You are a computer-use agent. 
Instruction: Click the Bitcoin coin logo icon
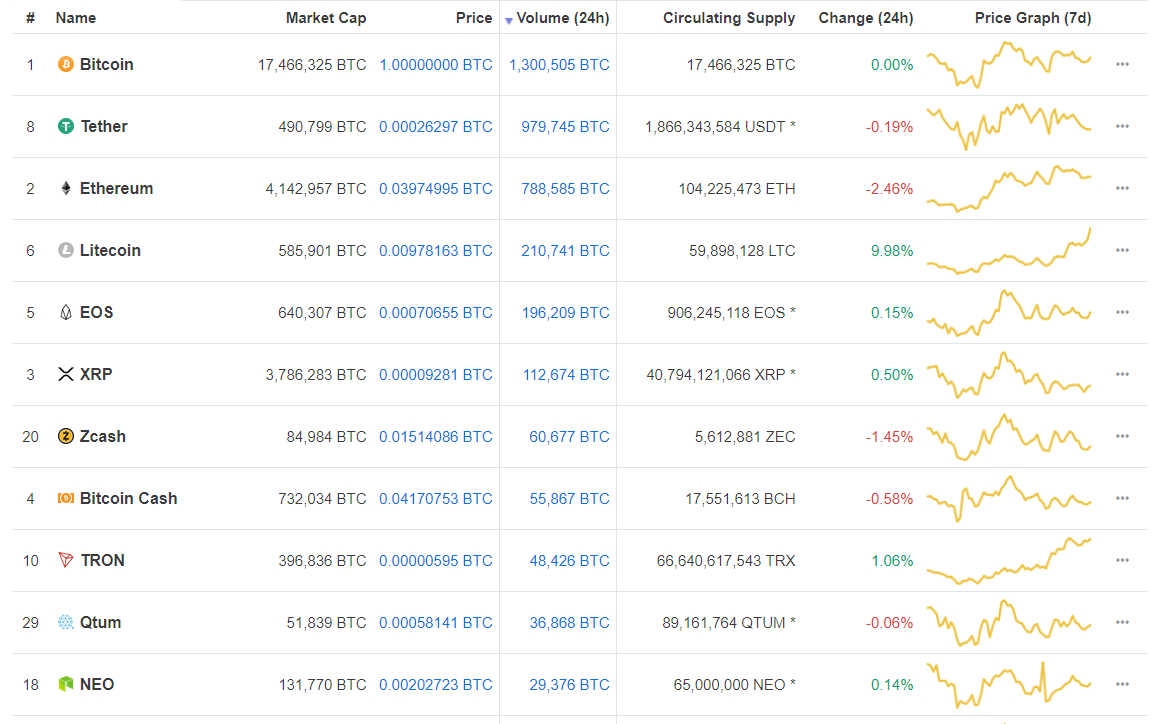coord(66,65)
